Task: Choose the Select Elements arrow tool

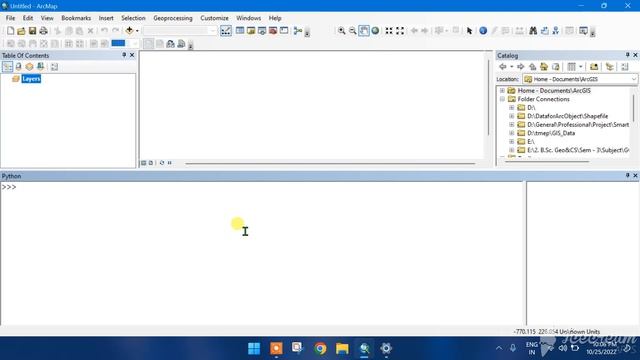Action: coord(469,31)
